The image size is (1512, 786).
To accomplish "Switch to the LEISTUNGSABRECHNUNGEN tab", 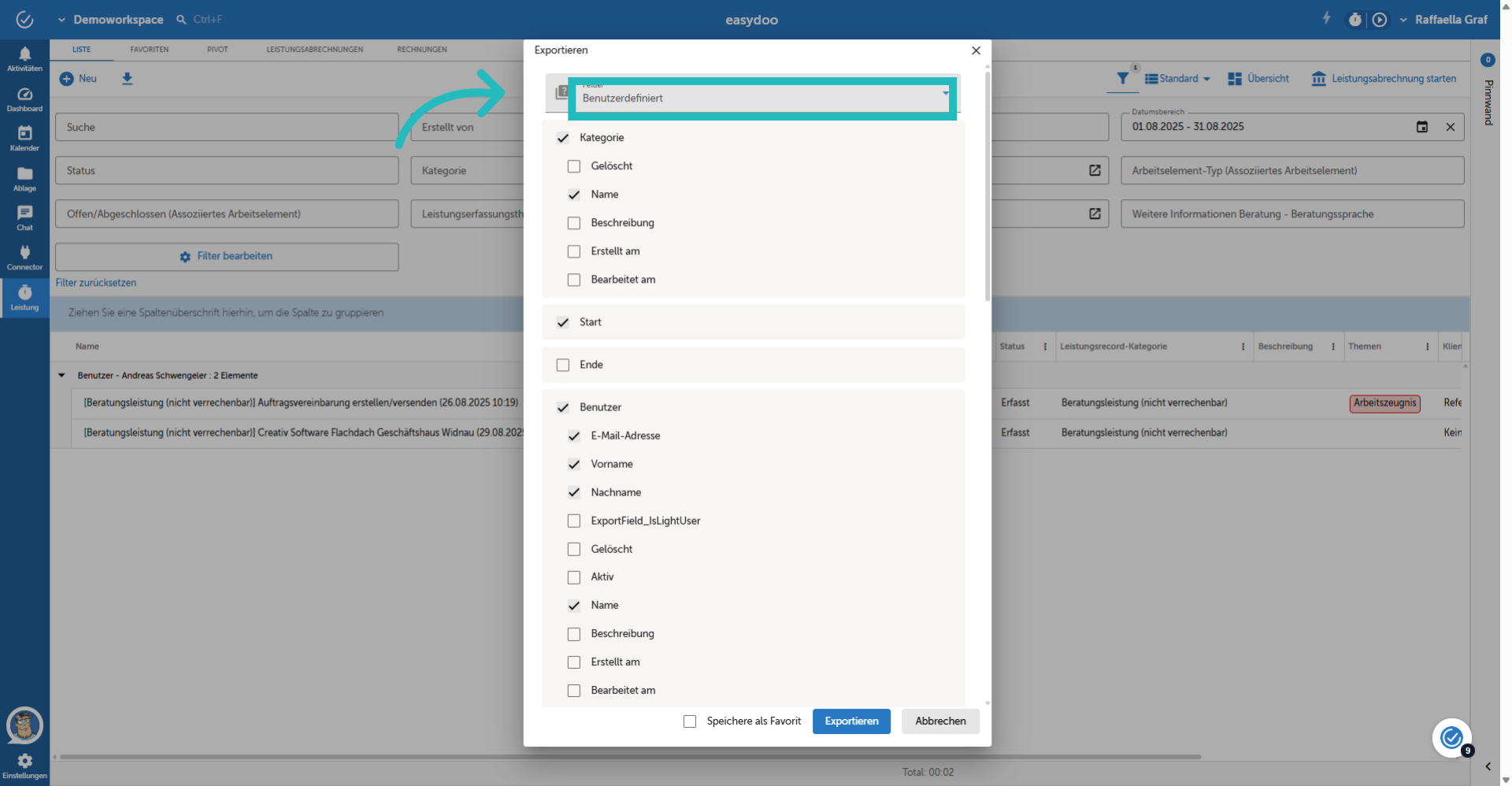I will coord(315,50).
